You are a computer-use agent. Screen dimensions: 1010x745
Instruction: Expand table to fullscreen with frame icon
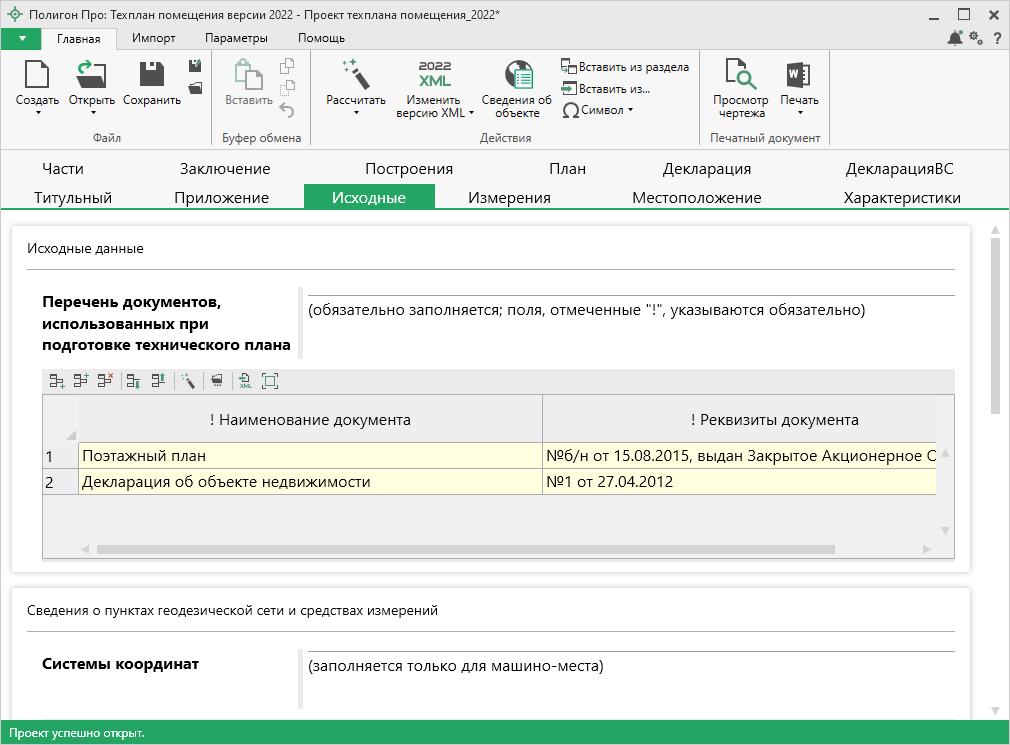[x=270, y=381]
